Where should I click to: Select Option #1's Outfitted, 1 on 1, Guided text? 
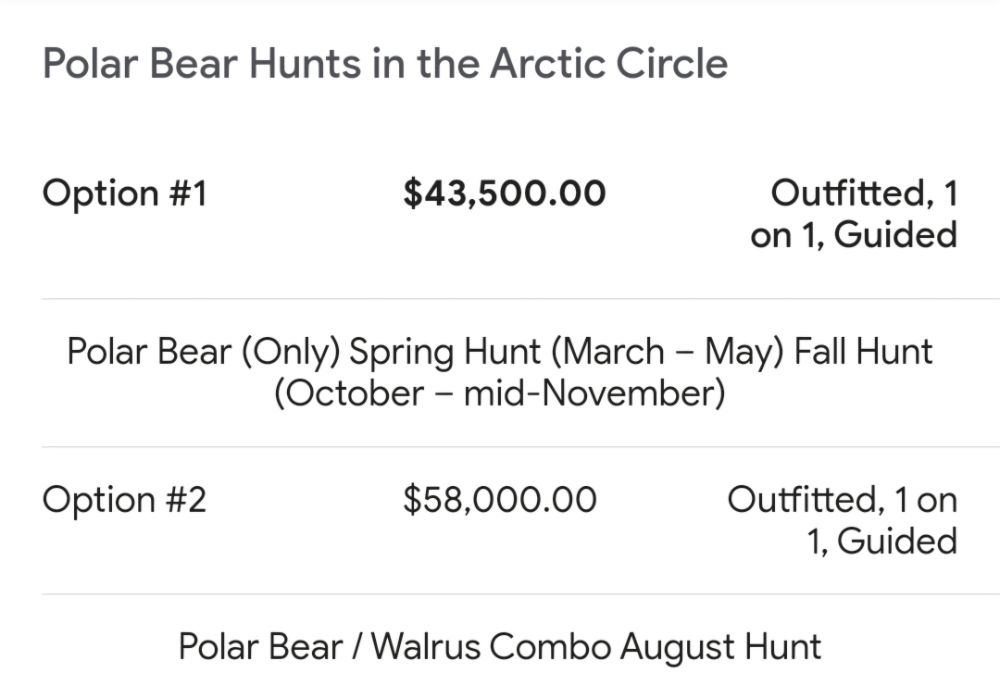(x=854, y=214)
